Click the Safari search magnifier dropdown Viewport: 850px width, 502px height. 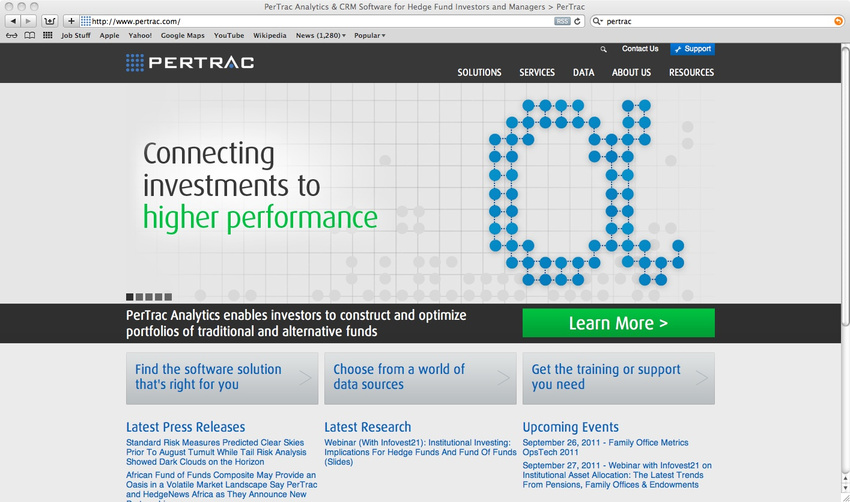tap(598, 21)
